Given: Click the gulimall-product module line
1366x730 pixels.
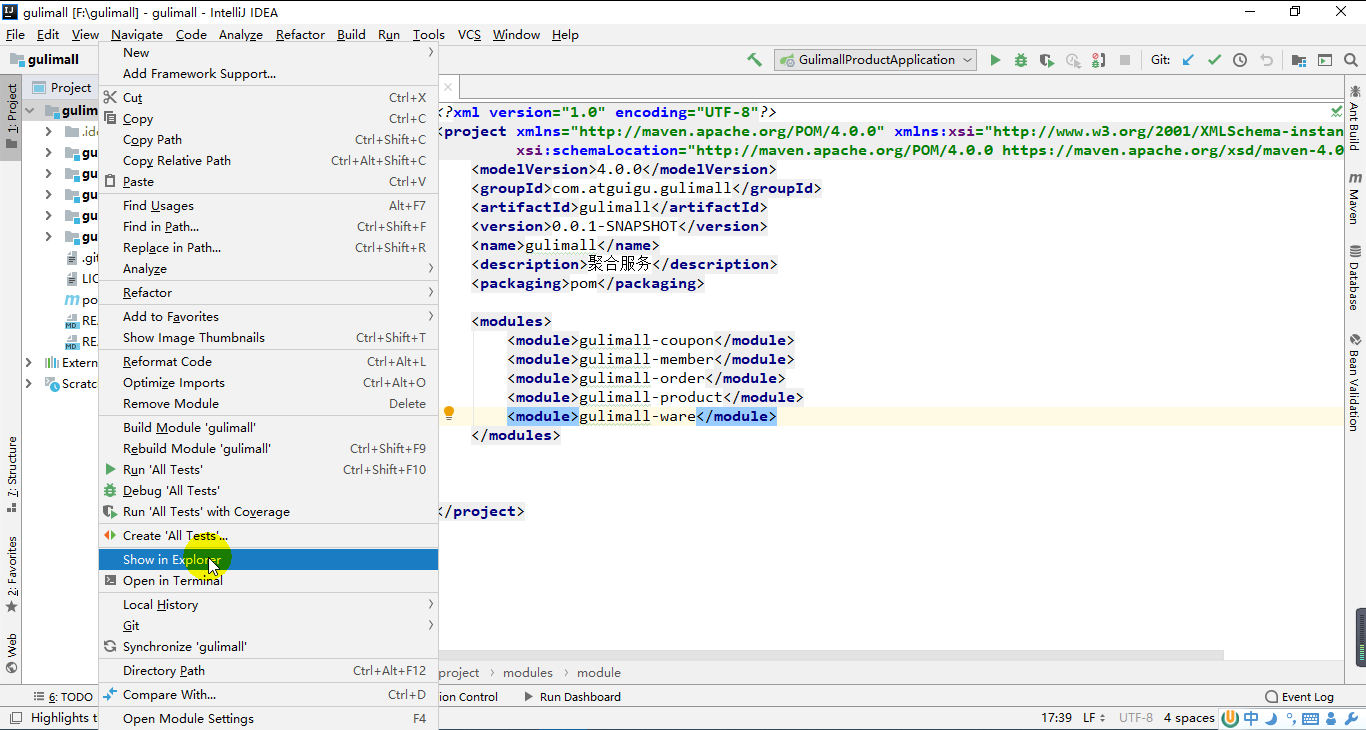Looking at the screenshot, I should tap(655, 397).
